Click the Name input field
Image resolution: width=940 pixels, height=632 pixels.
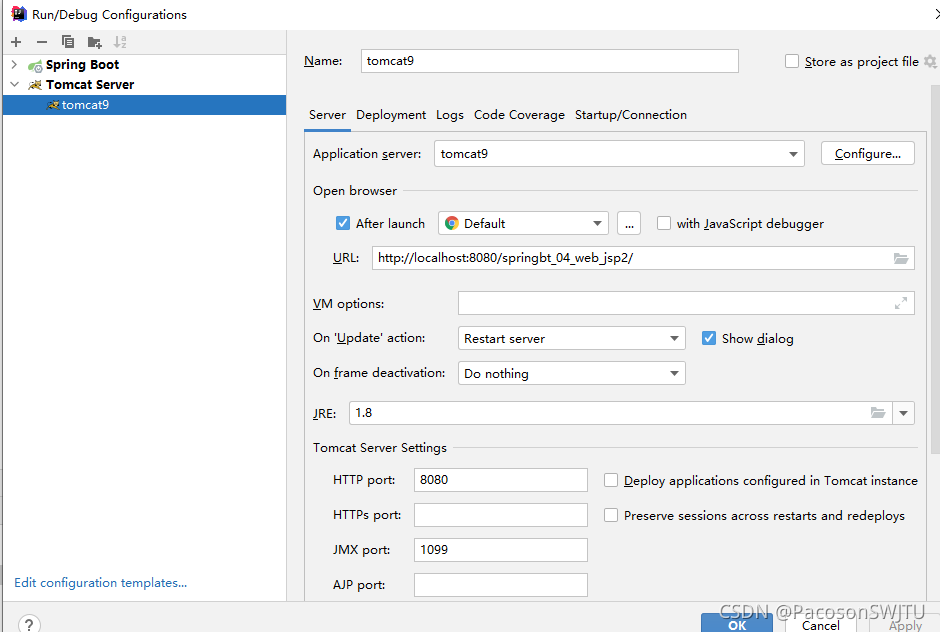point(550,61)
